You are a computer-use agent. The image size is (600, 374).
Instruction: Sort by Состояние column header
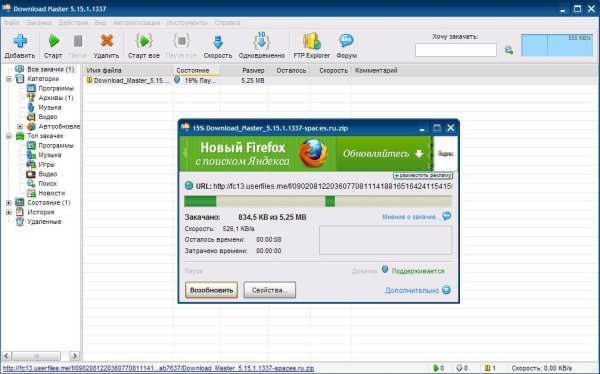click(196, 70)
